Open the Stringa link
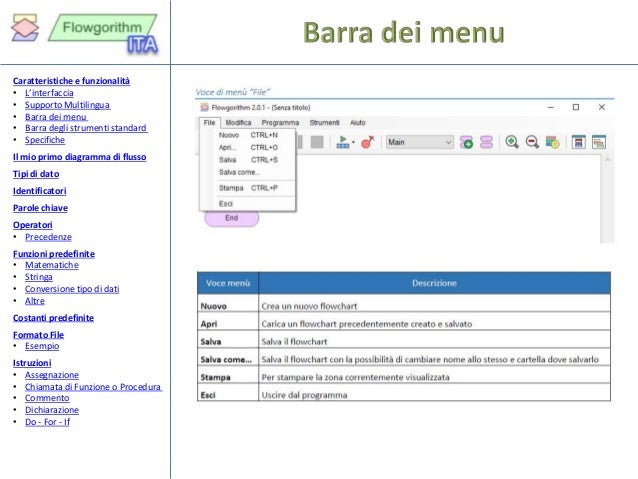This screenshot has width=638, height=479. (x=39, y=277)
